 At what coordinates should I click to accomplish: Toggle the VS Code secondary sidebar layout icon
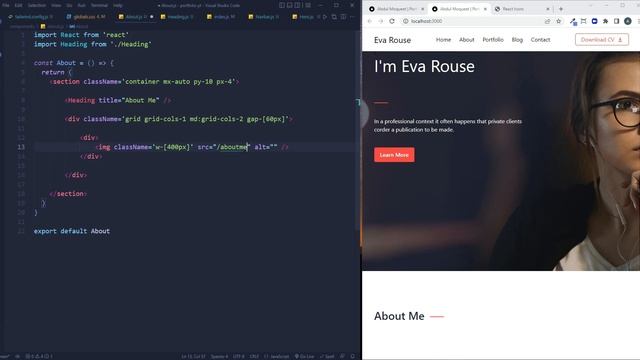(298, 5)
